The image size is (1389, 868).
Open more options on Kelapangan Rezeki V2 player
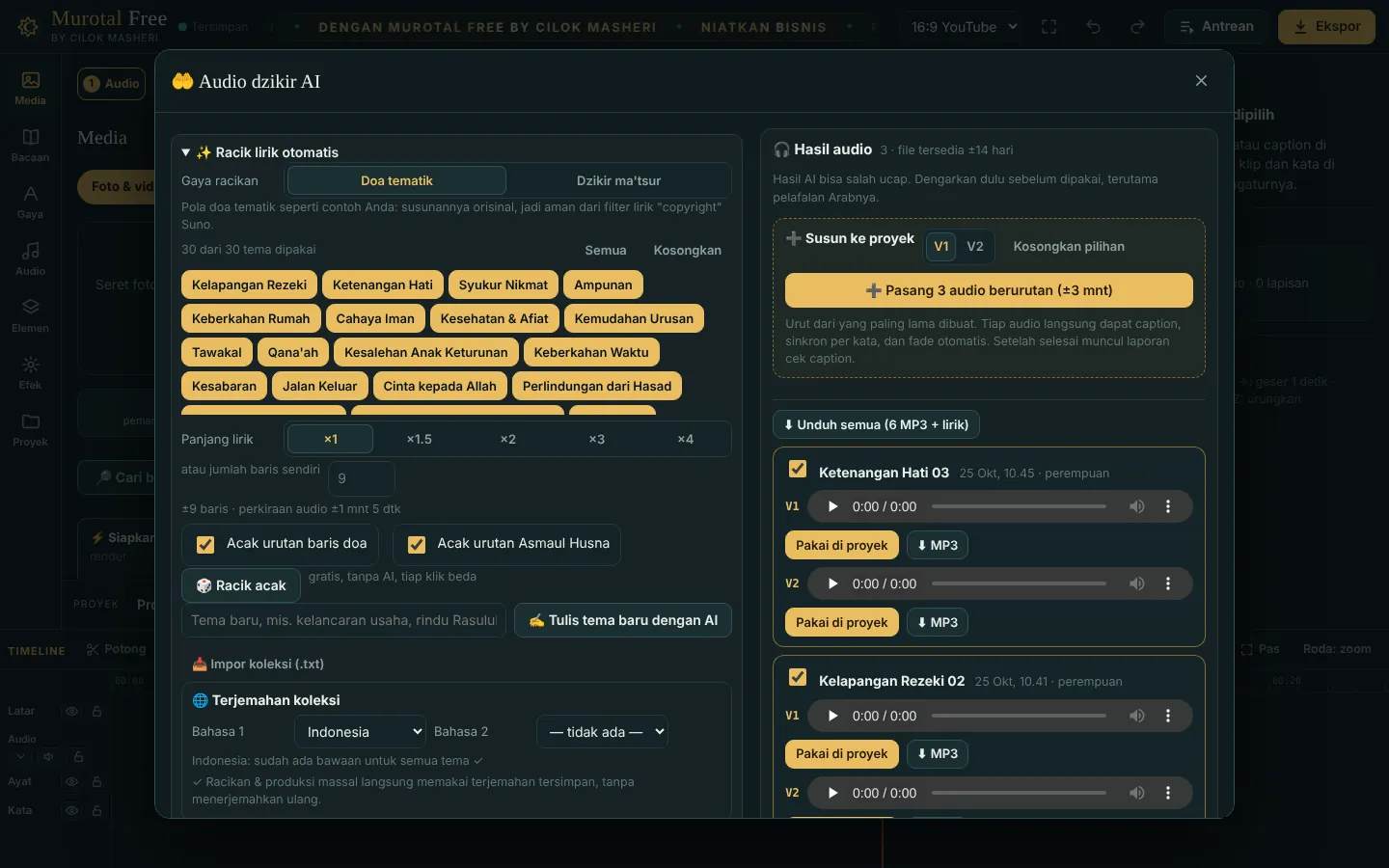click(x=1168, y=793)
